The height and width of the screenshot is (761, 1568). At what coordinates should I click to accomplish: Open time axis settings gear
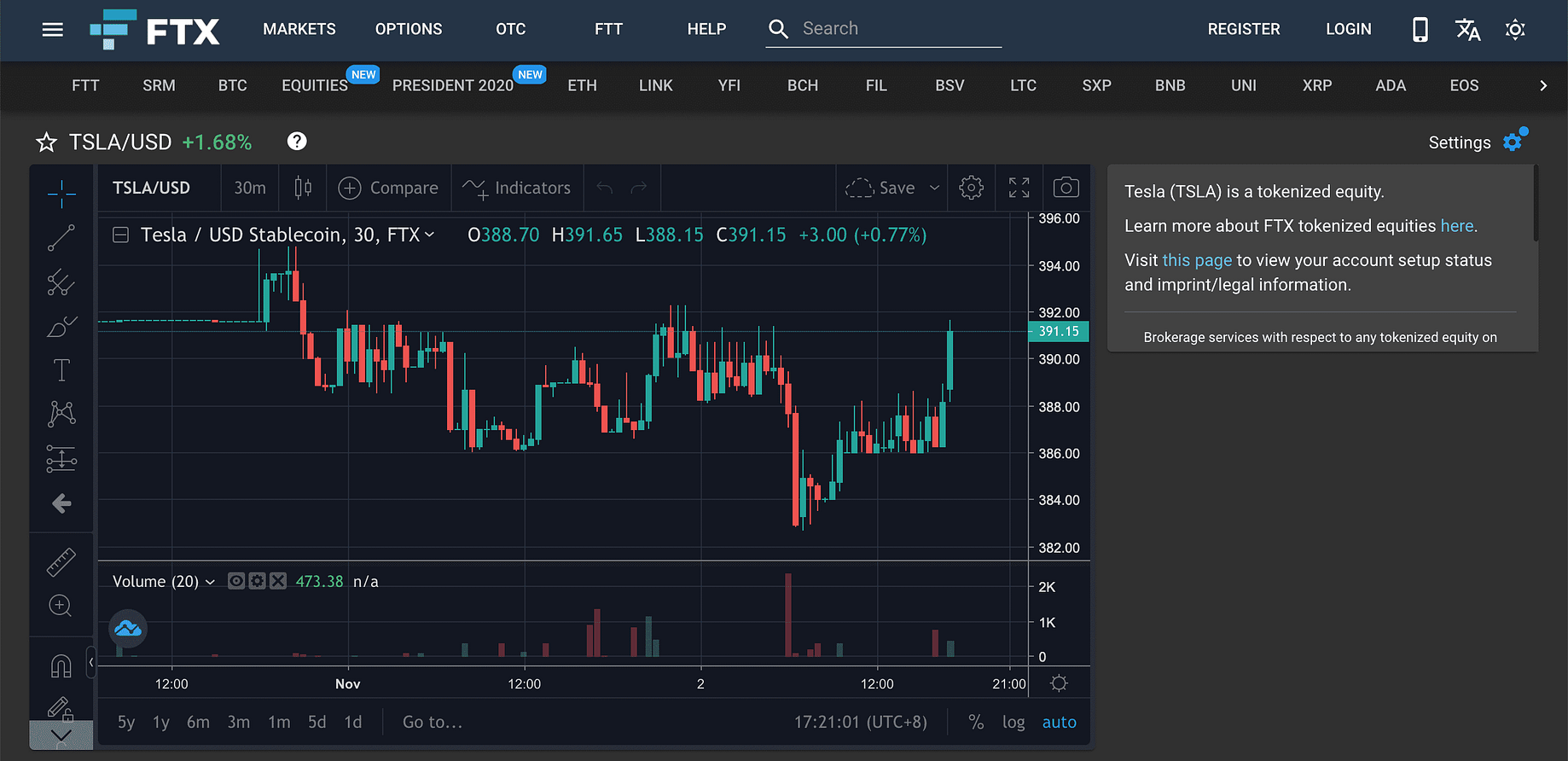pos(1059,683)
